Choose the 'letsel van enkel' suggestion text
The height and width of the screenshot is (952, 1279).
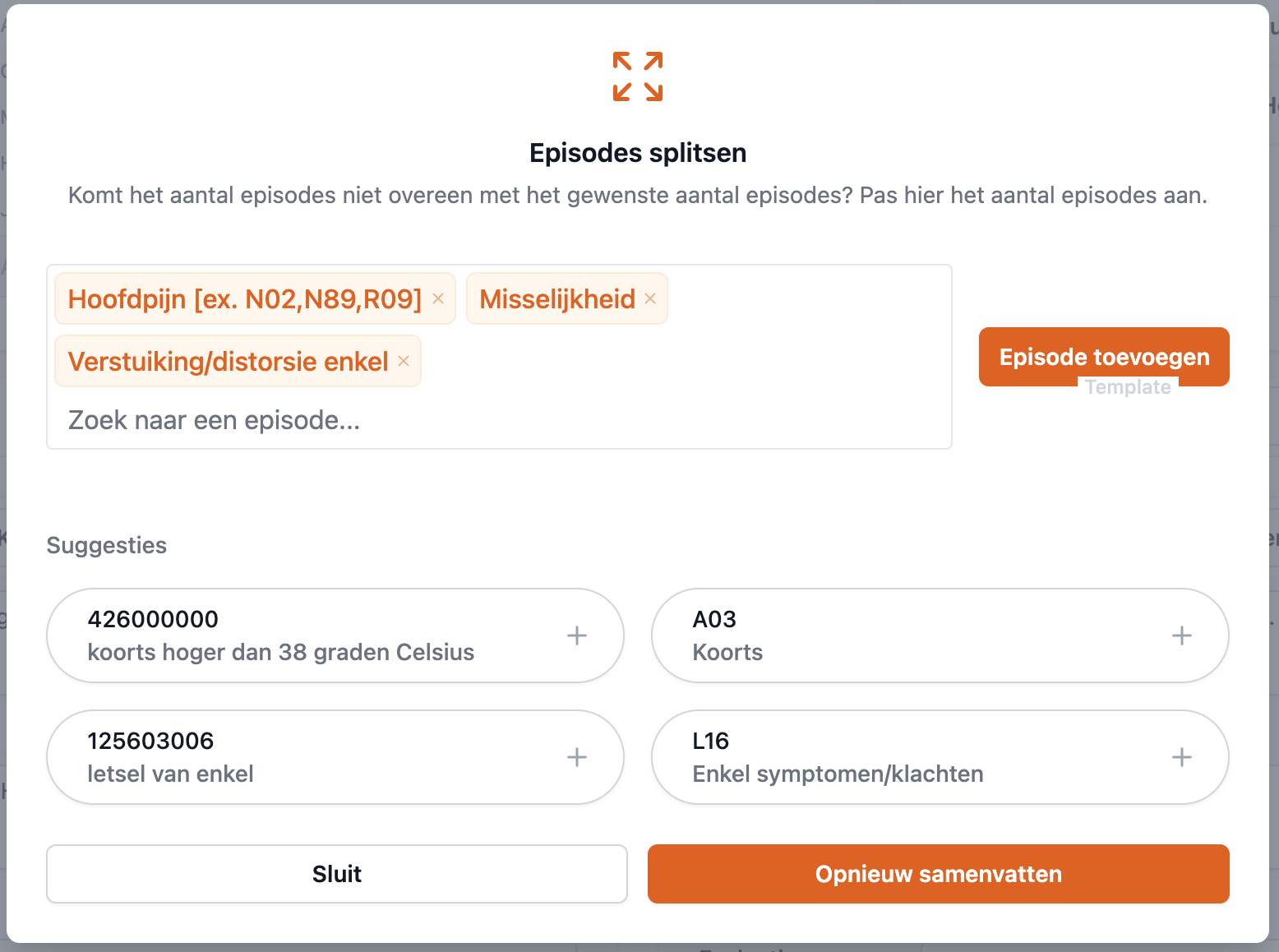coord(170,774)
